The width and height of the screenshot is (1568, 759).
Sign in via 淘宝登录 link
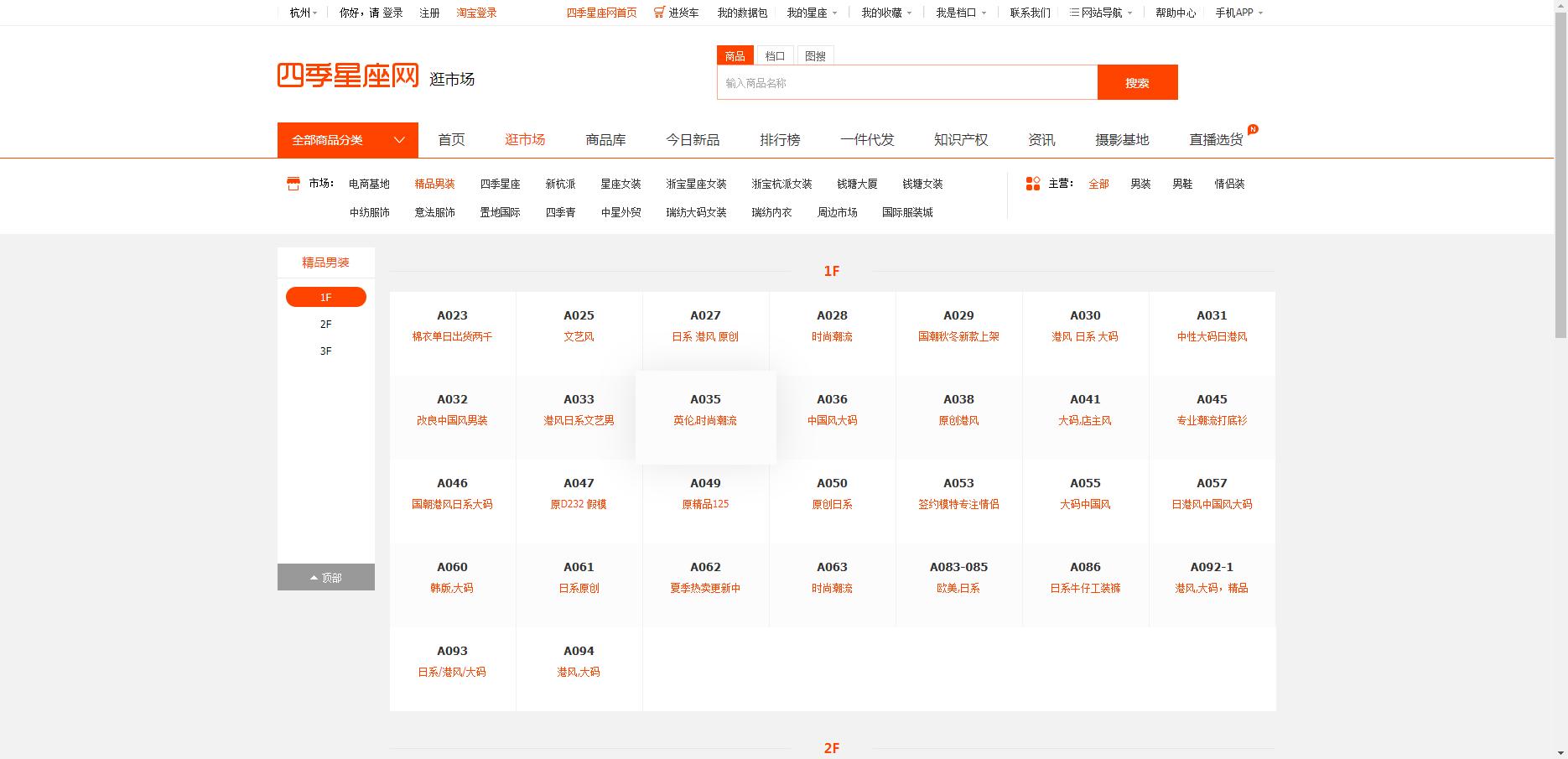[476, 13]
